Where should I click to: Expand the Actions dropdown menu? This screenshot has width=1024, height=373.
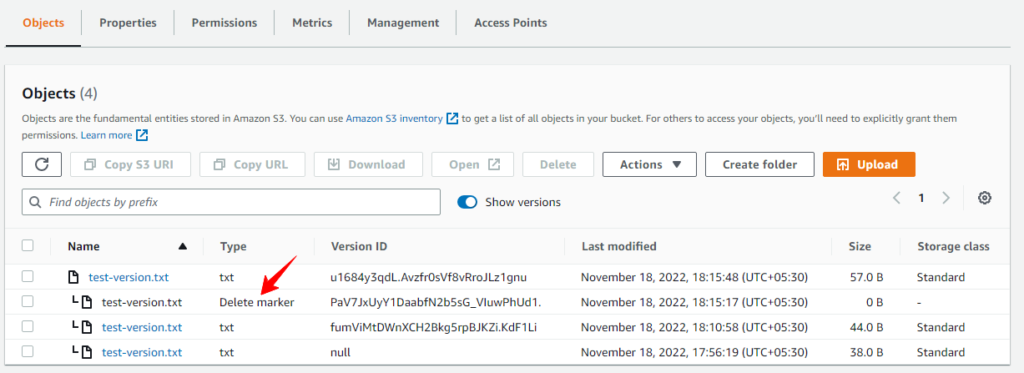[x=650, y=165]
